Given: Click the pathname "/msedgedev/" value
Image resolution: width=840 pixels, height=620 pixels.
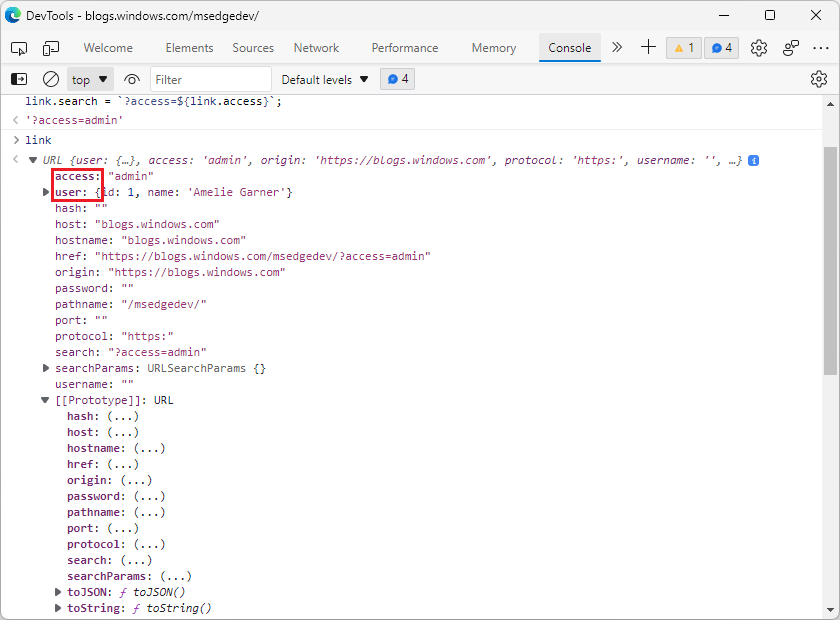Looking at the screenshot, I should click(x=164, y=304).
